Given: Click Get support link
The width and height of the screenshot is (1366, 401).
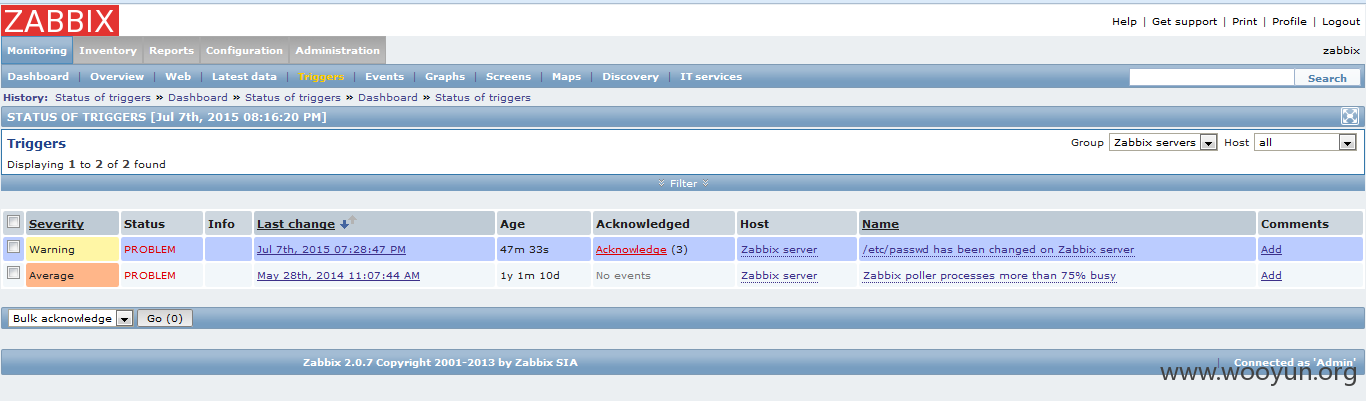Looking at the screenshot, I should (1185, 21).
